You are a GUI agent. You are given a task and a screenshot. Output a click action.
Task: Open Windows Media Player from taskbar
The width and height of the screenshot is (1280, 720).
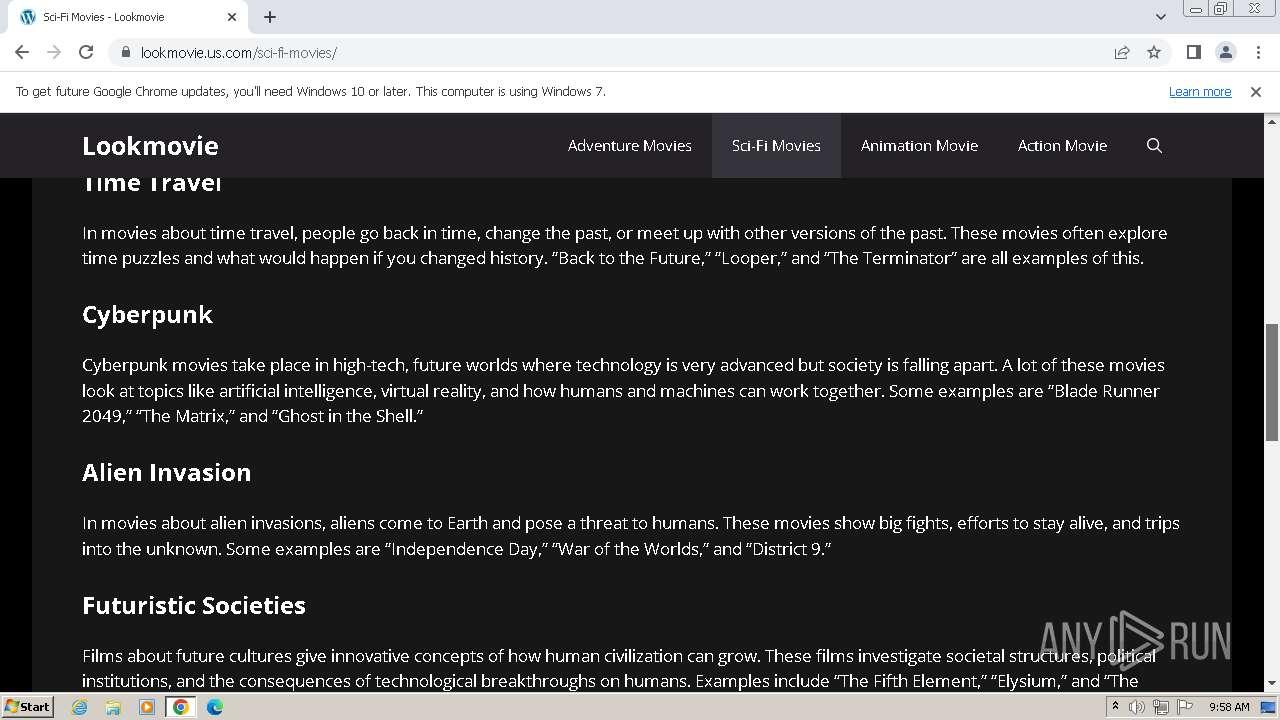[147, 706]
